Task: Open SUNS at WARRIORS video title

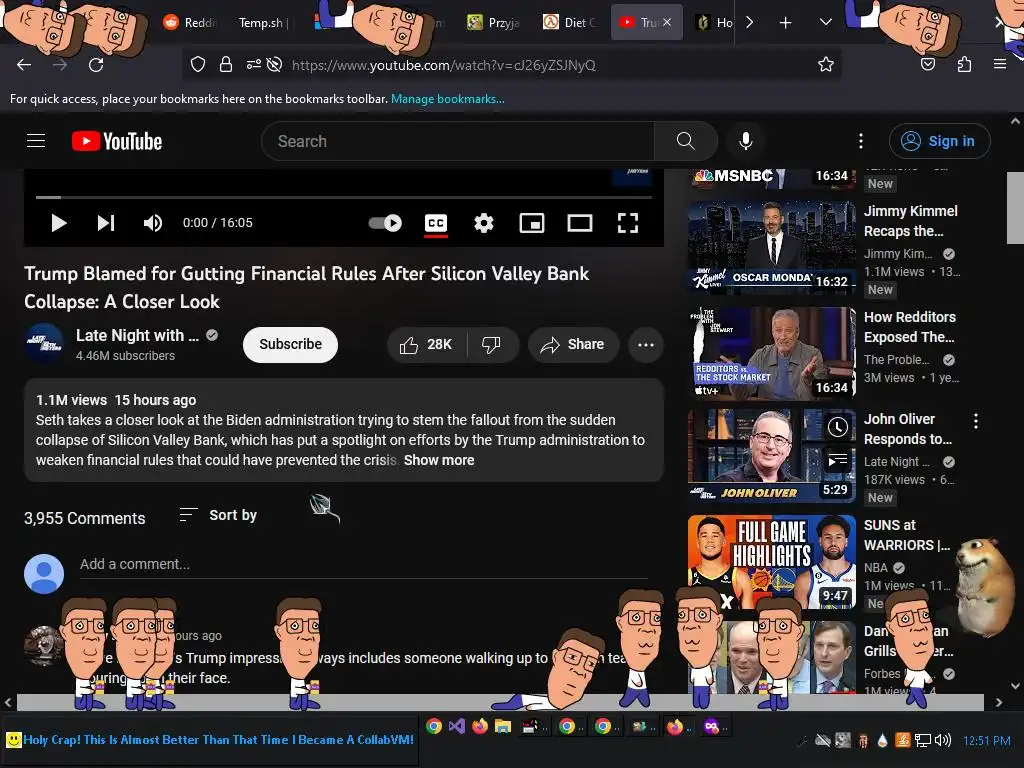Action: point(907,535)
